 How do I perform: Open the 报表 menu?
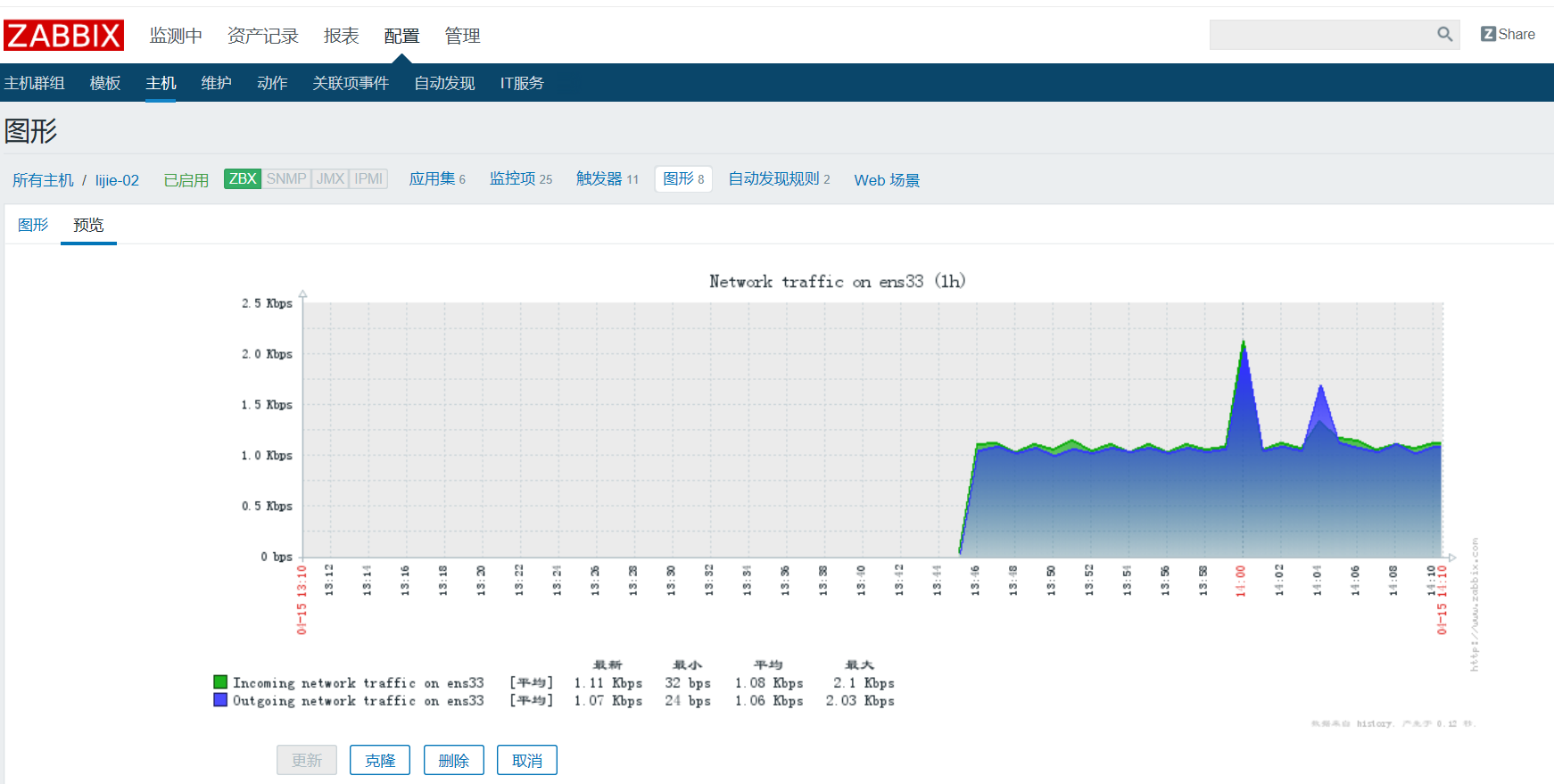coord(341,36)
